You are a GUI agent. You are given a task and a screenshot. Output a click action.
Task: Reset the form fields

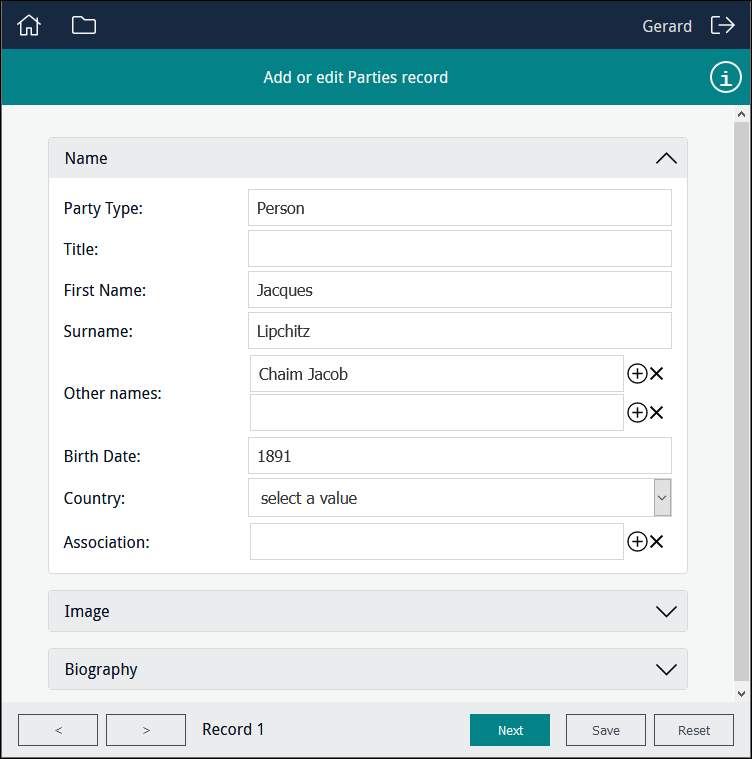tap(693, 730)
